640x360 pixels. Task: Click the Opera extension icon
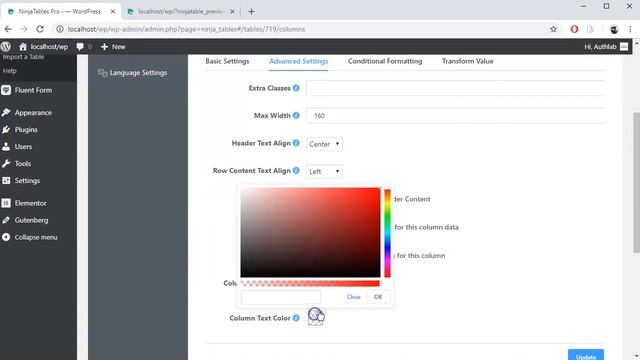click(574, 29)
